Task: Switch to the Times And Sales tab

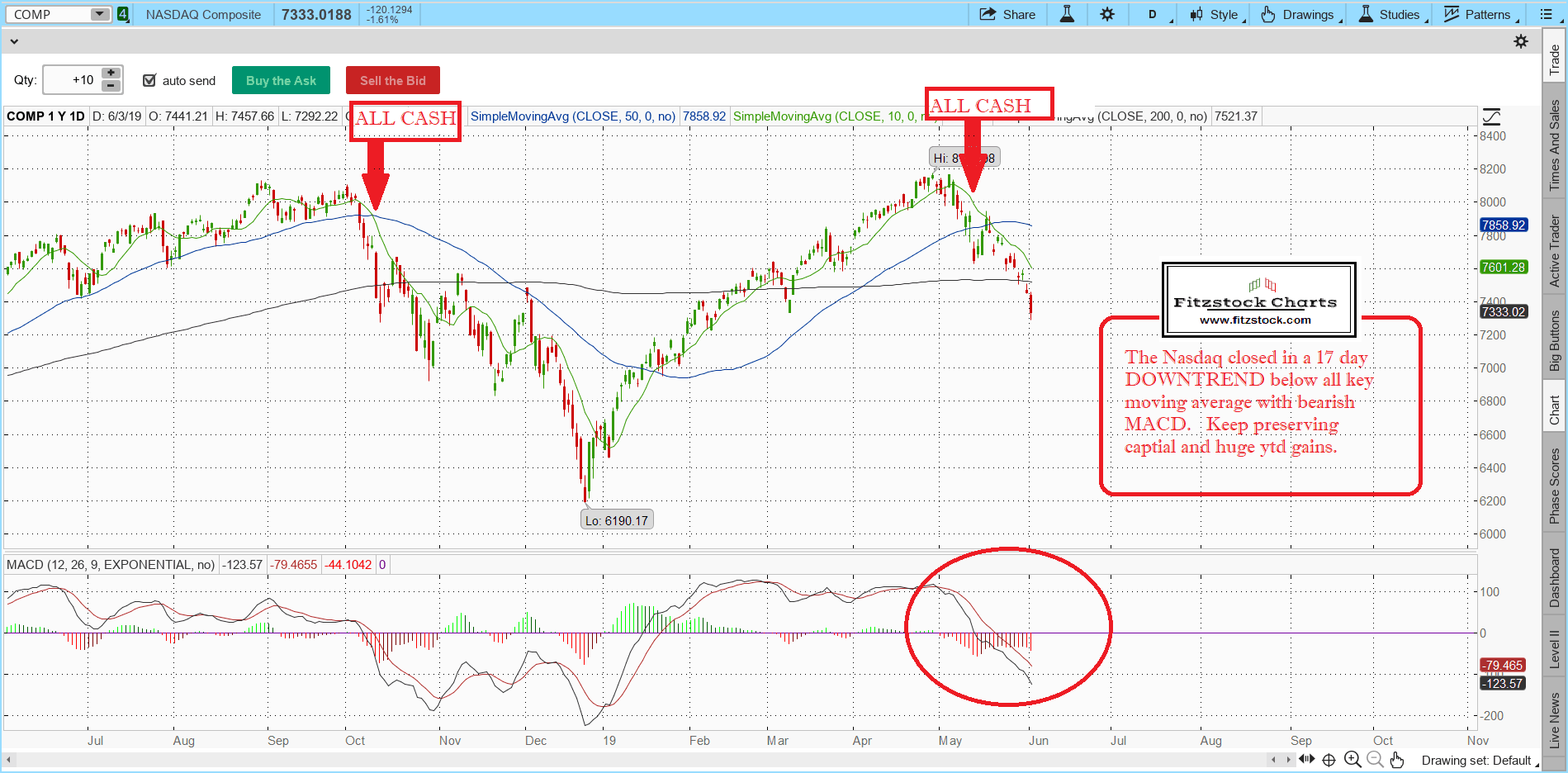Action: [1555, 145]
